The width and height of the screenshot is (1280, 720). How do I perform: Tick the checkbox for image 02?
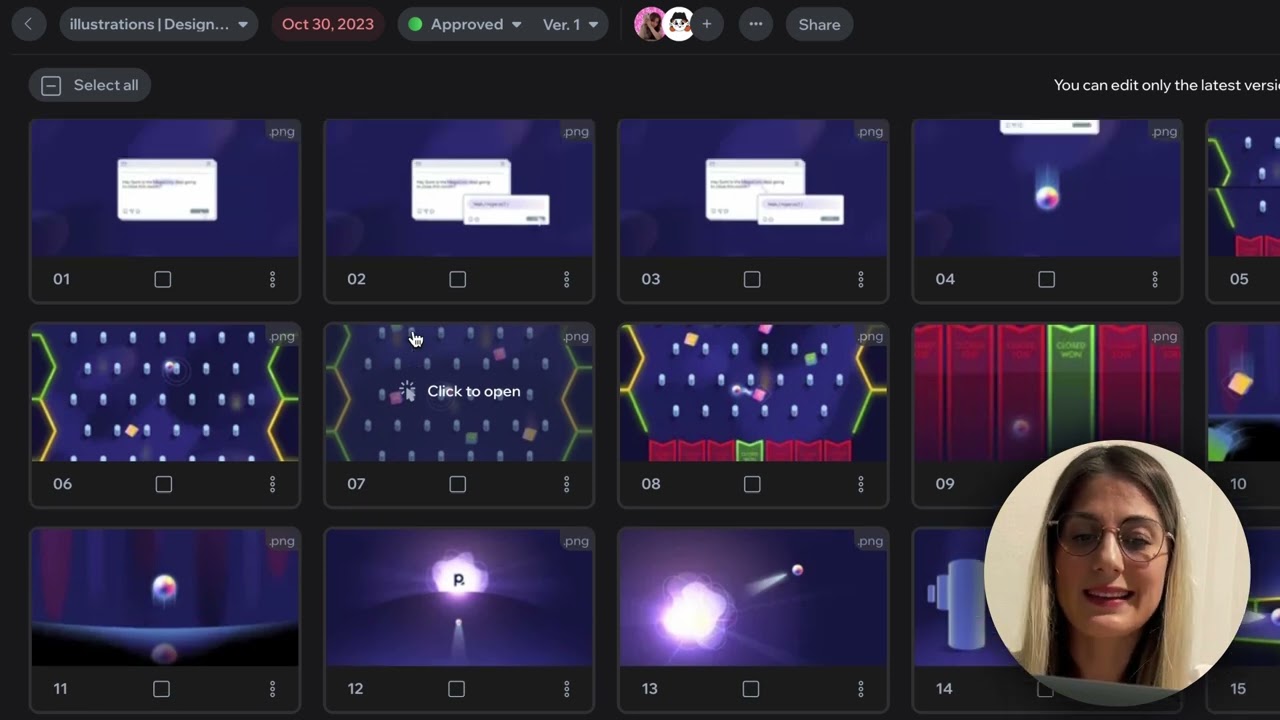click(457, 279)
